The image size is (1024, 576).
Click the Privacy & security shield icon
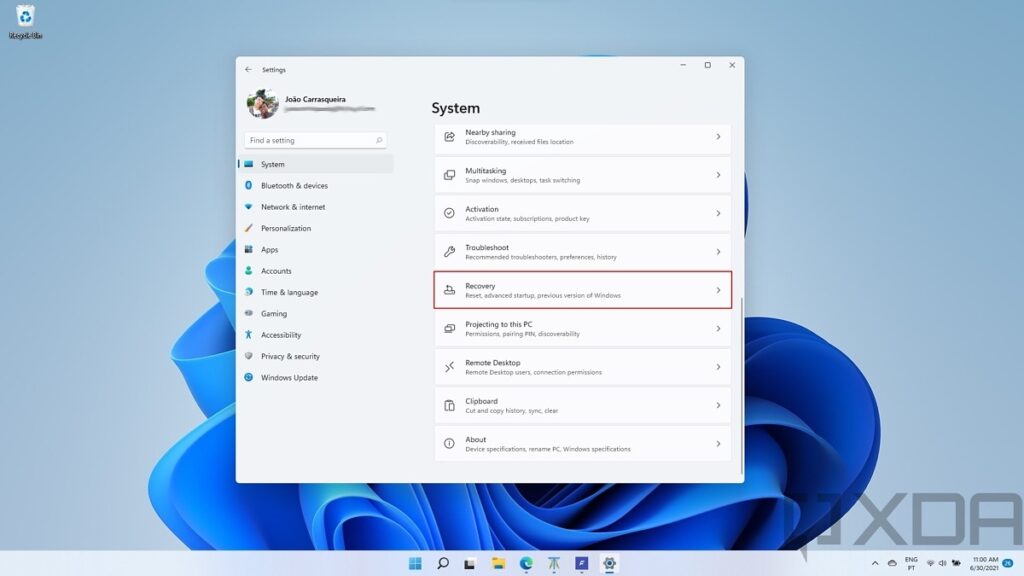coord(248,356)
